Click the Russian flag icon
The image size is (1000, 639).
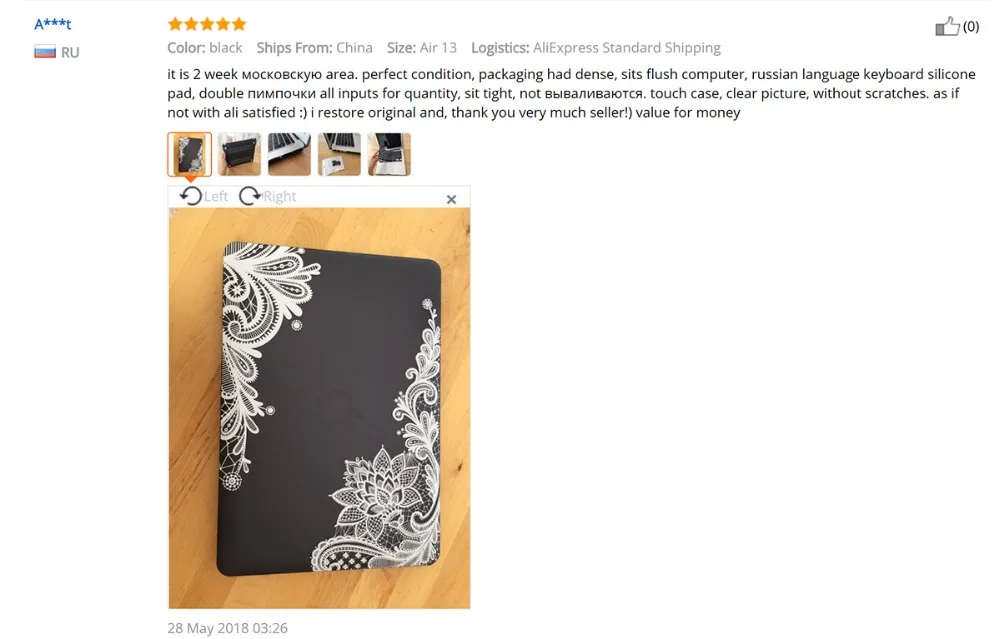tap(45, 52)
